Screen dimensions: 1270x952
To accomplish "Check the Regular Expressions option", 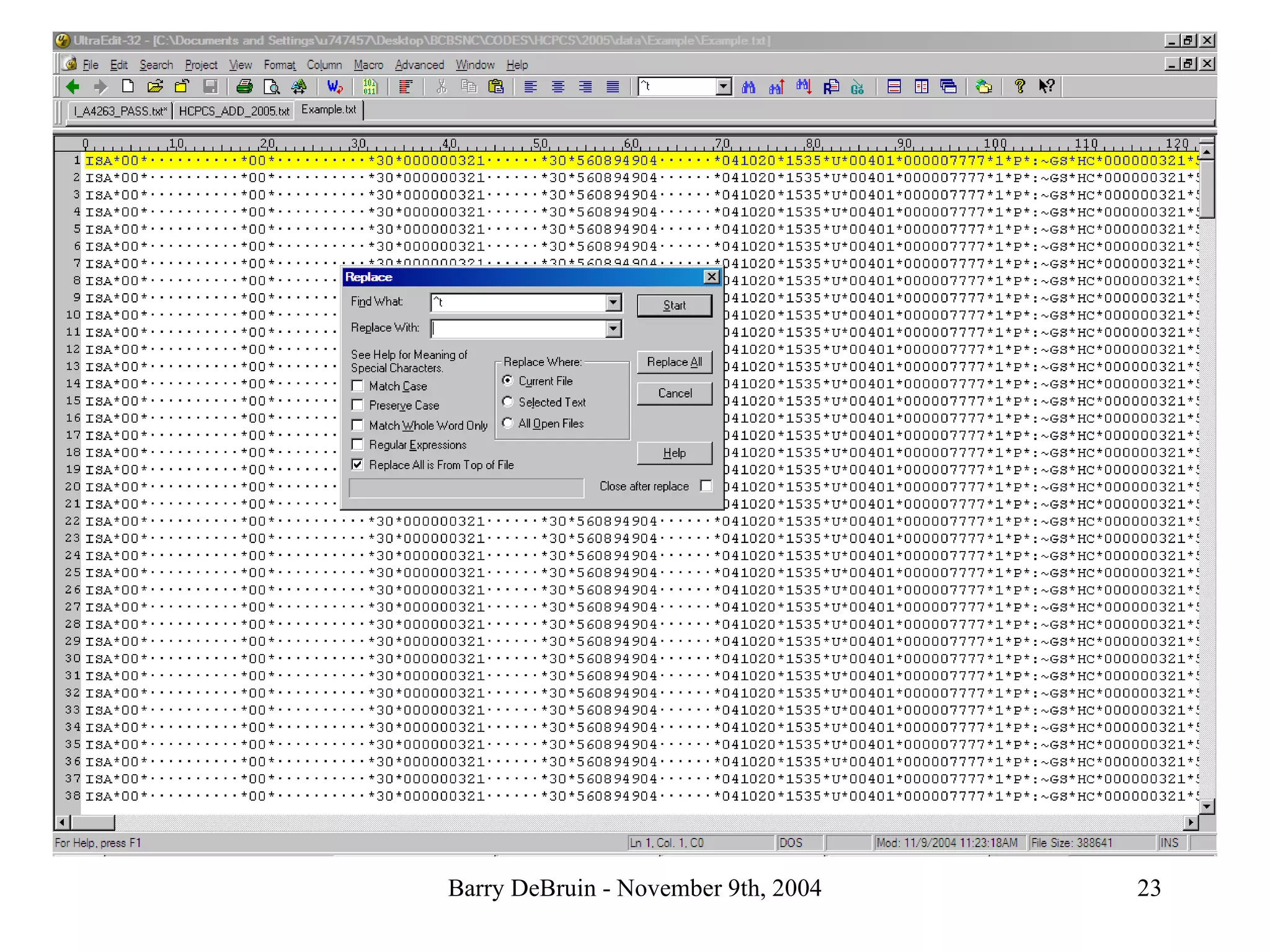I will coord(358,445).
